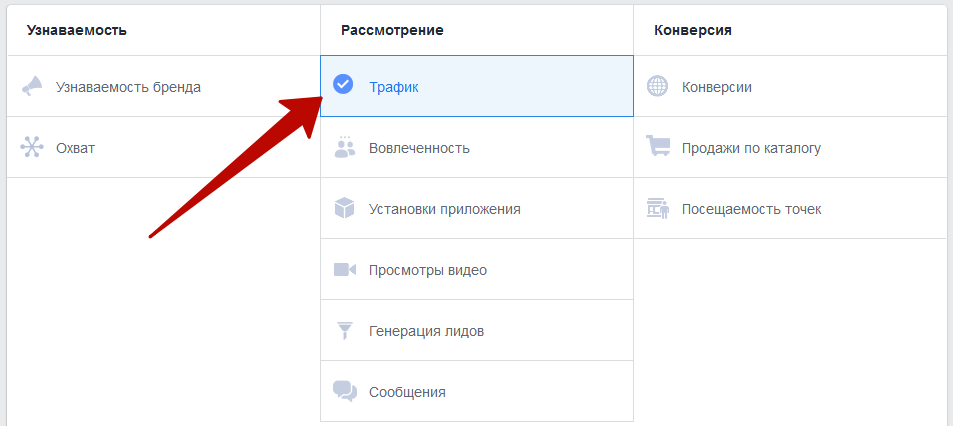Click the chat bubbles icon for messages
953x426 pixels.
(345, 391)
